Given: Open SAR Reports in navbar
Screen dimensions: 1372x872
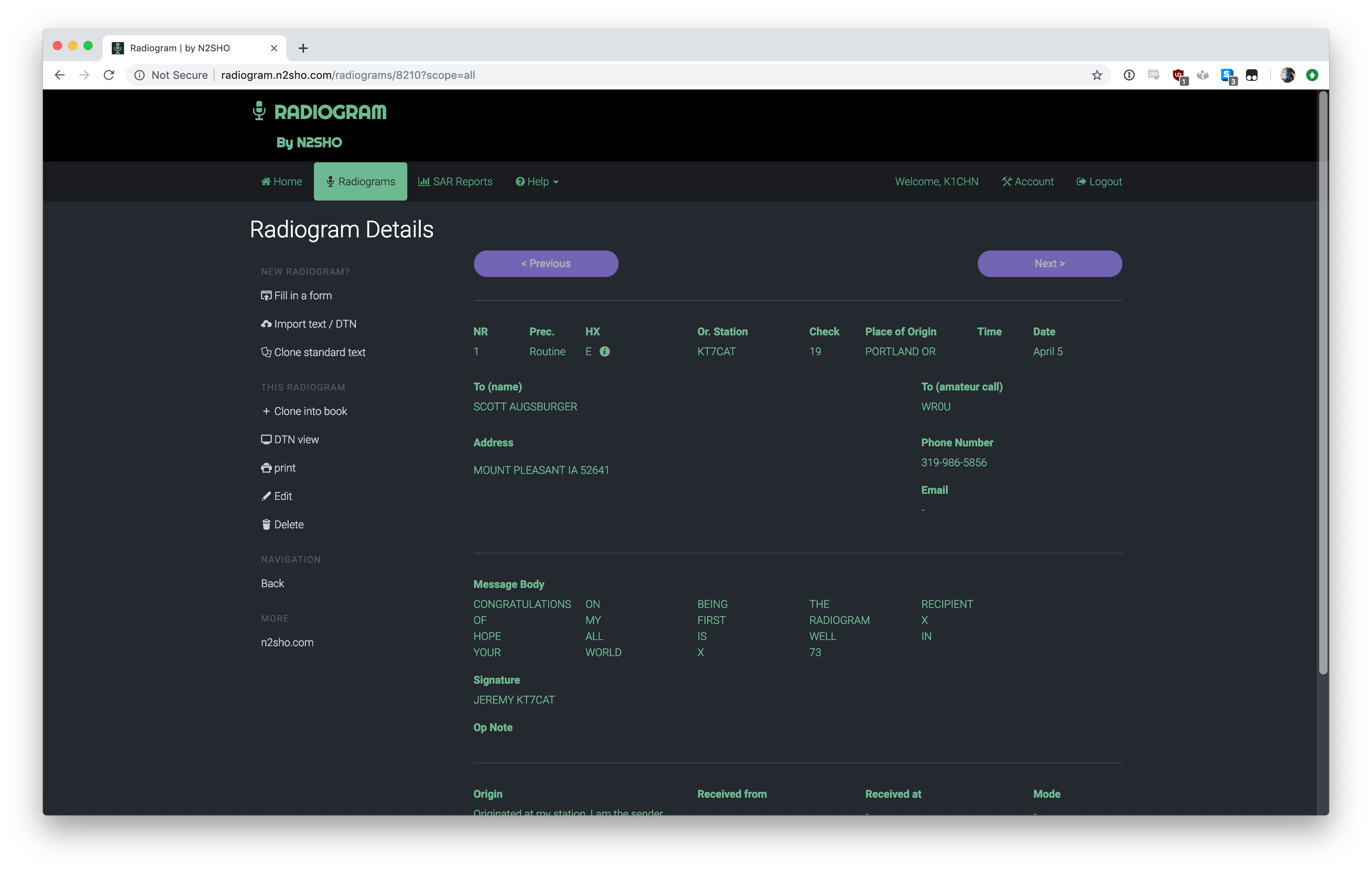Looking at the screenshot, I should (455, 181).
